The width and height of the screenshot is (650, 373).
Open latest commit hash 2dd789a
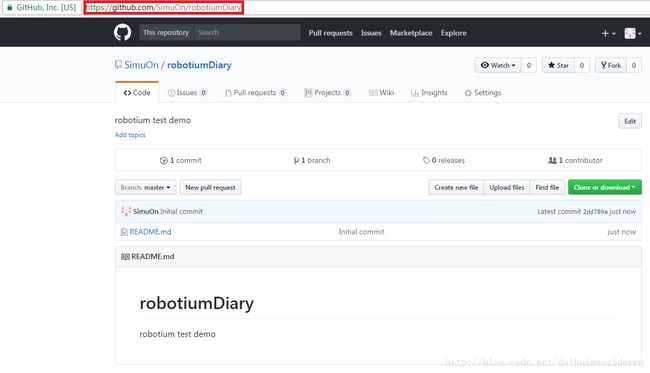595,212
